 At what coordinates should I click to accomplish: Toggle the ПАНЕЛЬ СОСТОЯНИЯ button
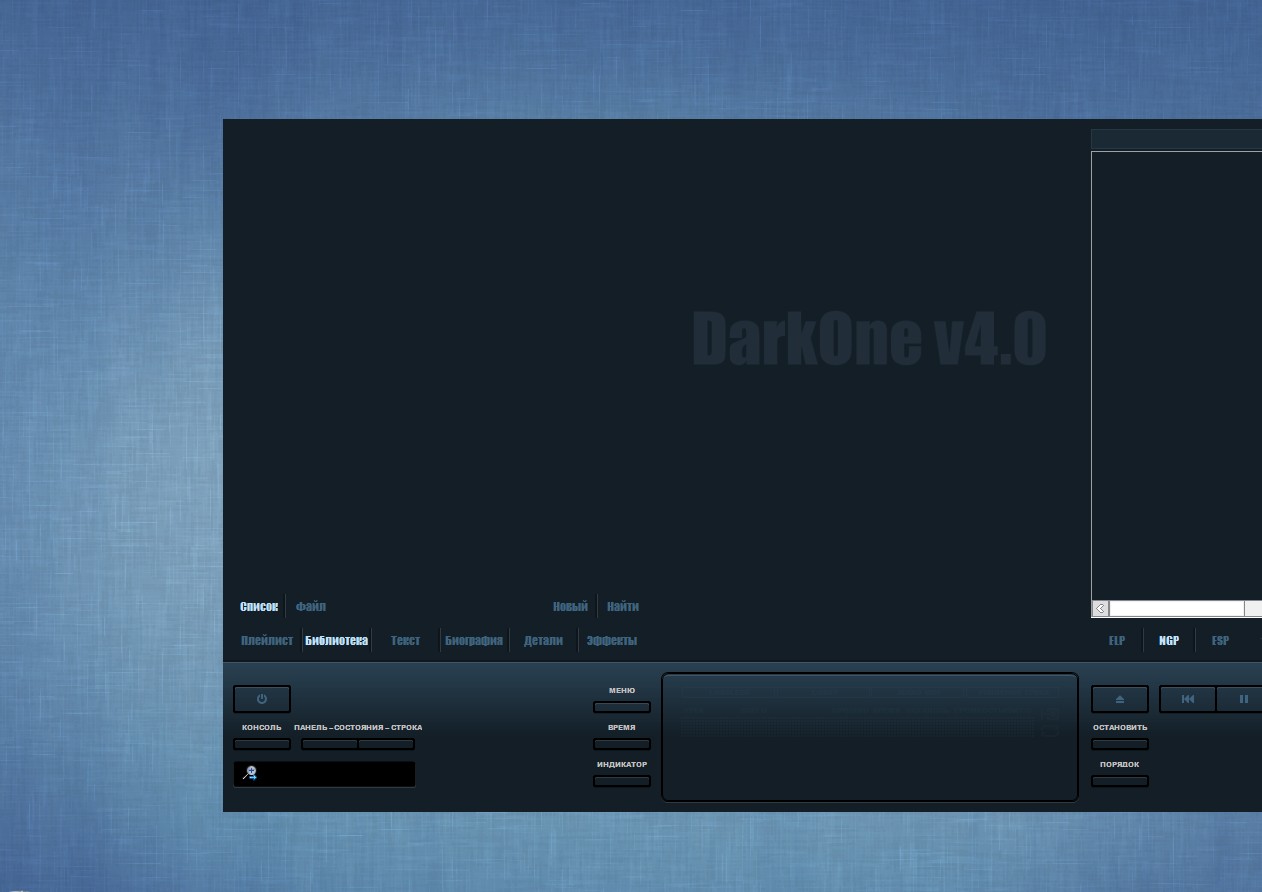[330, 744]
